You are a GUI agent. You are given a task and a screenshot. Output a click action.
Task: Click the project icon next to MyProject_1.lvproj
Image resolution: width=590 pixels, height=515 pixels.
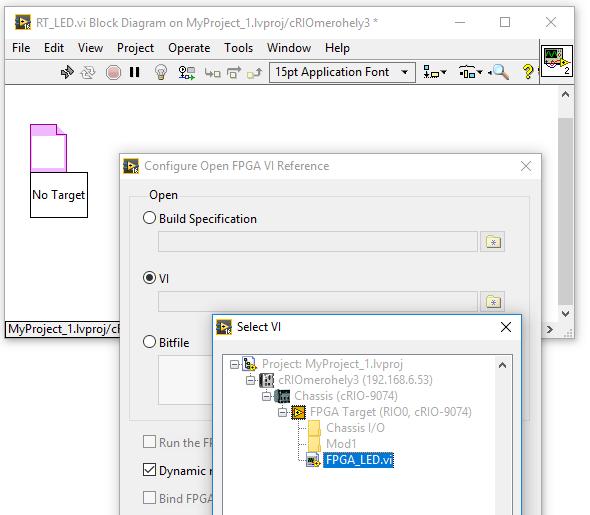click(249, 364)
